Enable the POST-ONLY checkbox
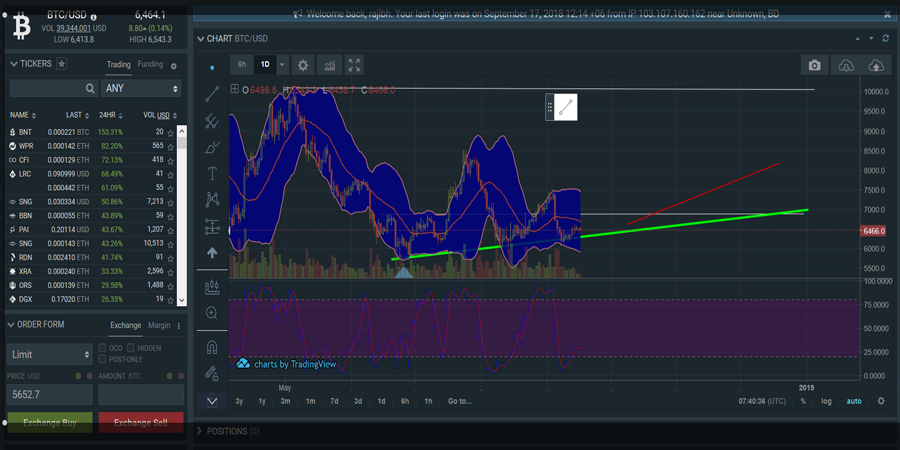The image size is (900, 450). pyautogui.click(x=102, y=359)
